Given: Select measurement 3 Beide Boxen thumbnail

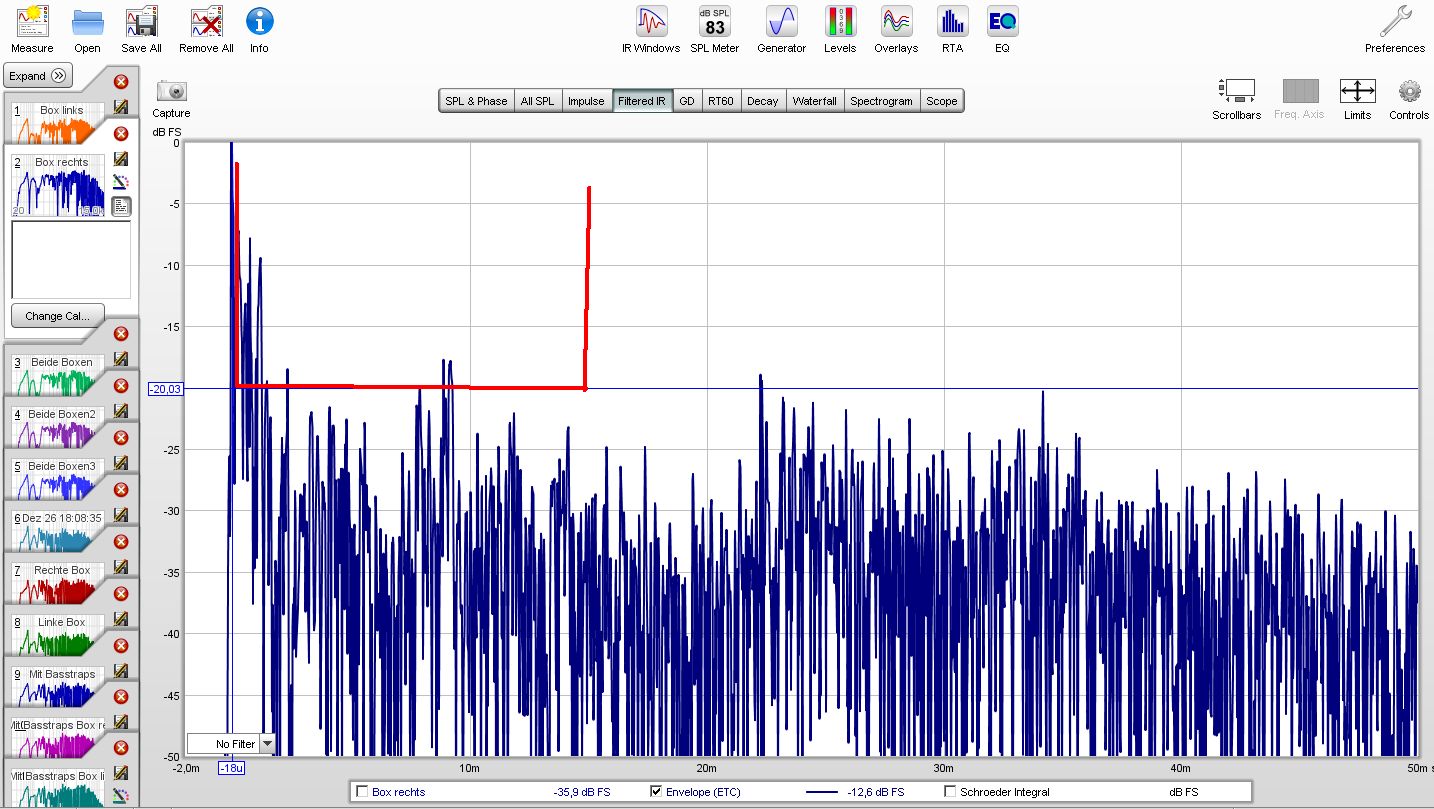Looking at the screenshot, I should pos(58,374).
